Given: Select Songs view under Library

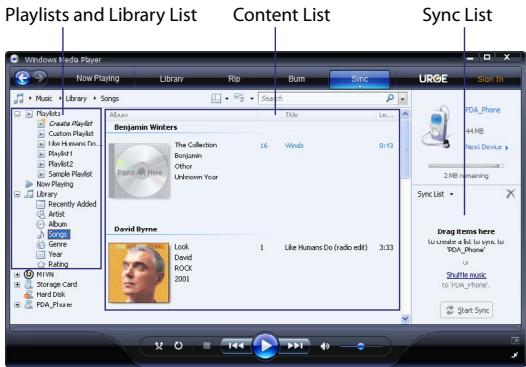Looking at the screenshot, I should 59,234.
